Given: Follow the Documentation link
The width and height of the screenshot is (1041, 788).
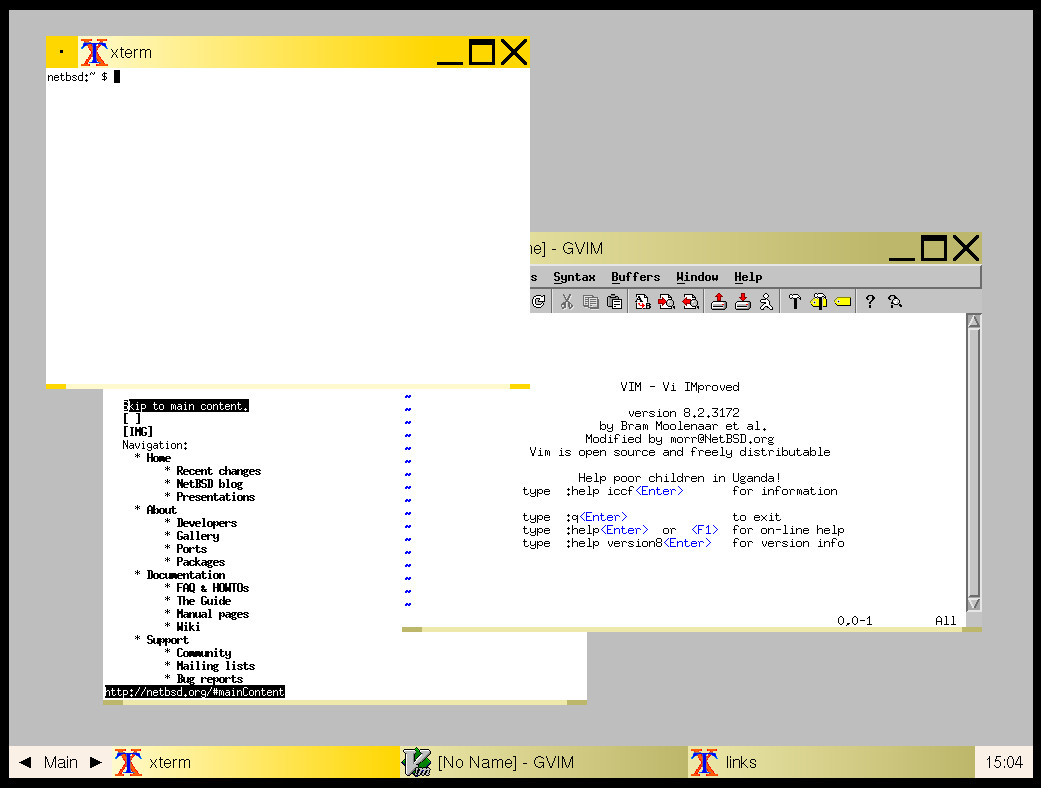Looking at the screenshot, I should click(x=186, y=575).
